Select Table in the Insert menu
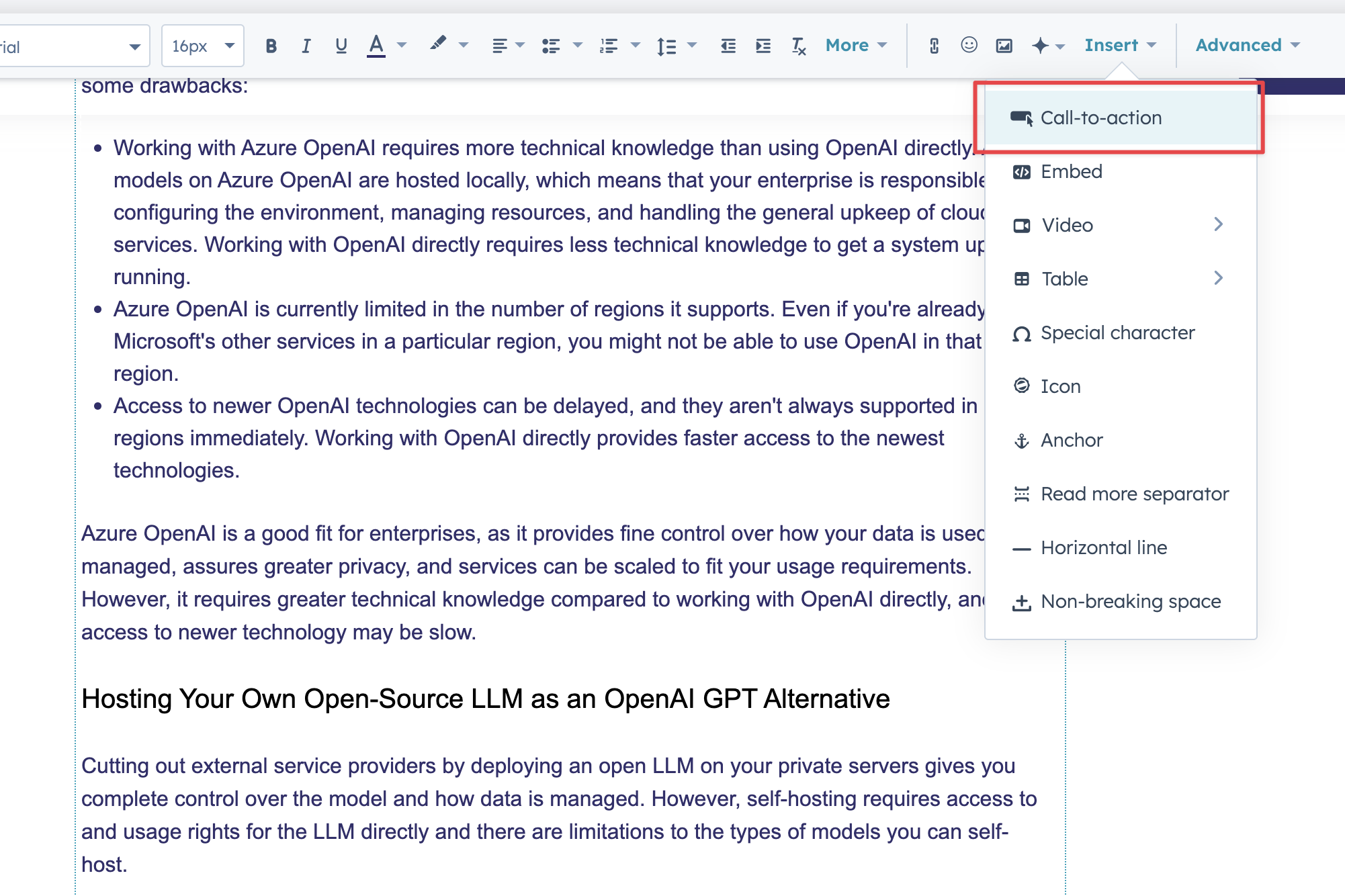 [x=1120, y=279]
